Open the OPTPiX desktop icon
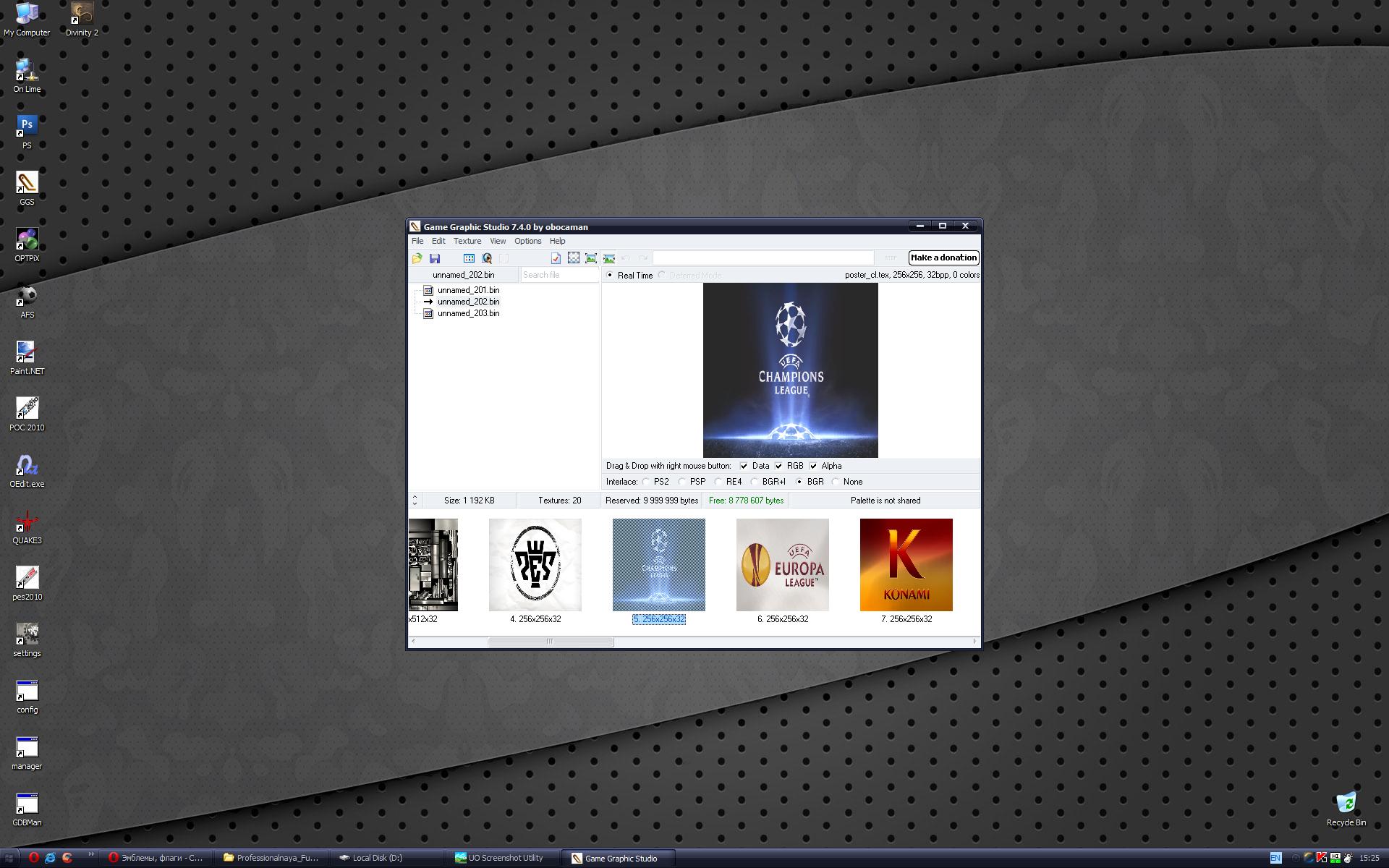Image resolution: width=1389 pixels, height=868 pixels. pos(27,244)
